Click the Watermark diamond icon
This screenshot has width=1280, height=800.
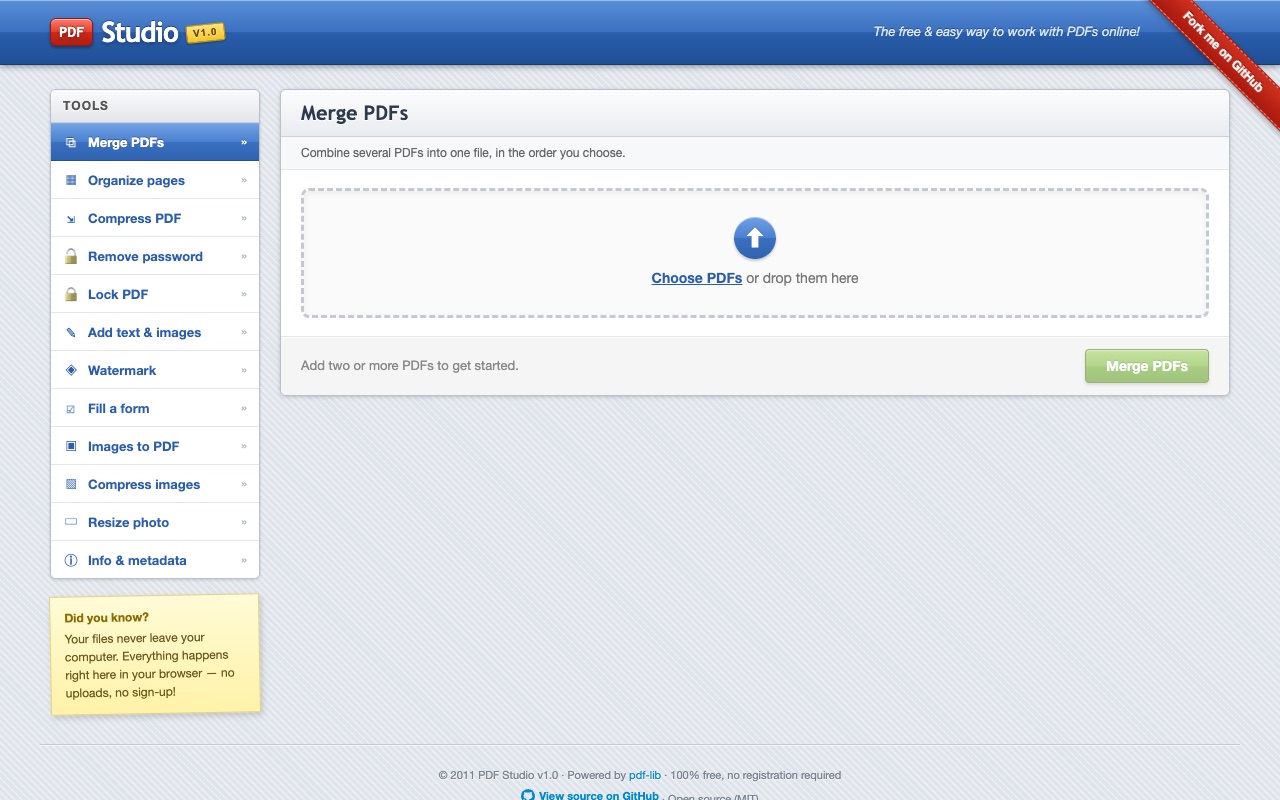71,371
